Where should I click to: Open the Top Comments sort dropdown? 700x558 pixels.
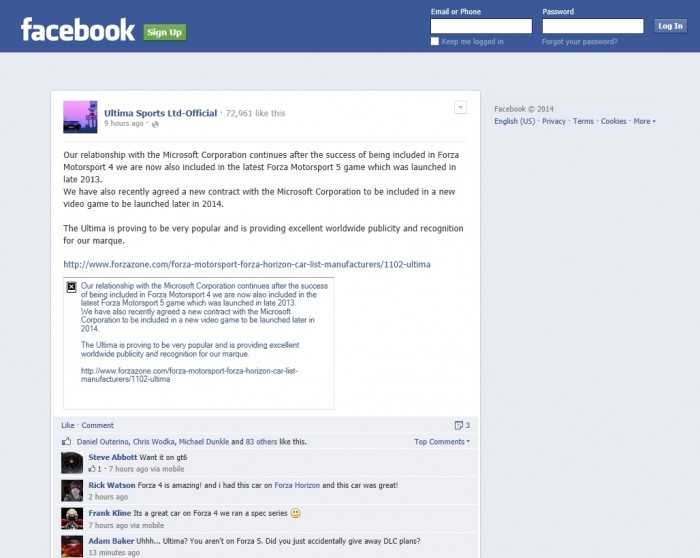pyautogui.click(x=442, y=441)
